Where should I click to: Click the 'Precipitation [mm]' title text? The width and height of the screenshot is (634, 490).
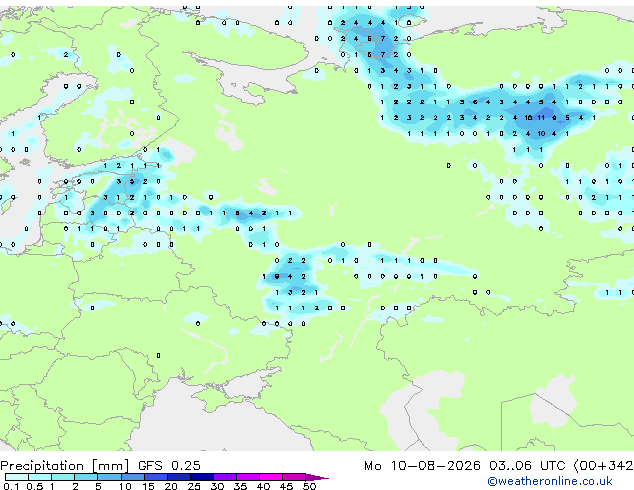coord(65,466)
